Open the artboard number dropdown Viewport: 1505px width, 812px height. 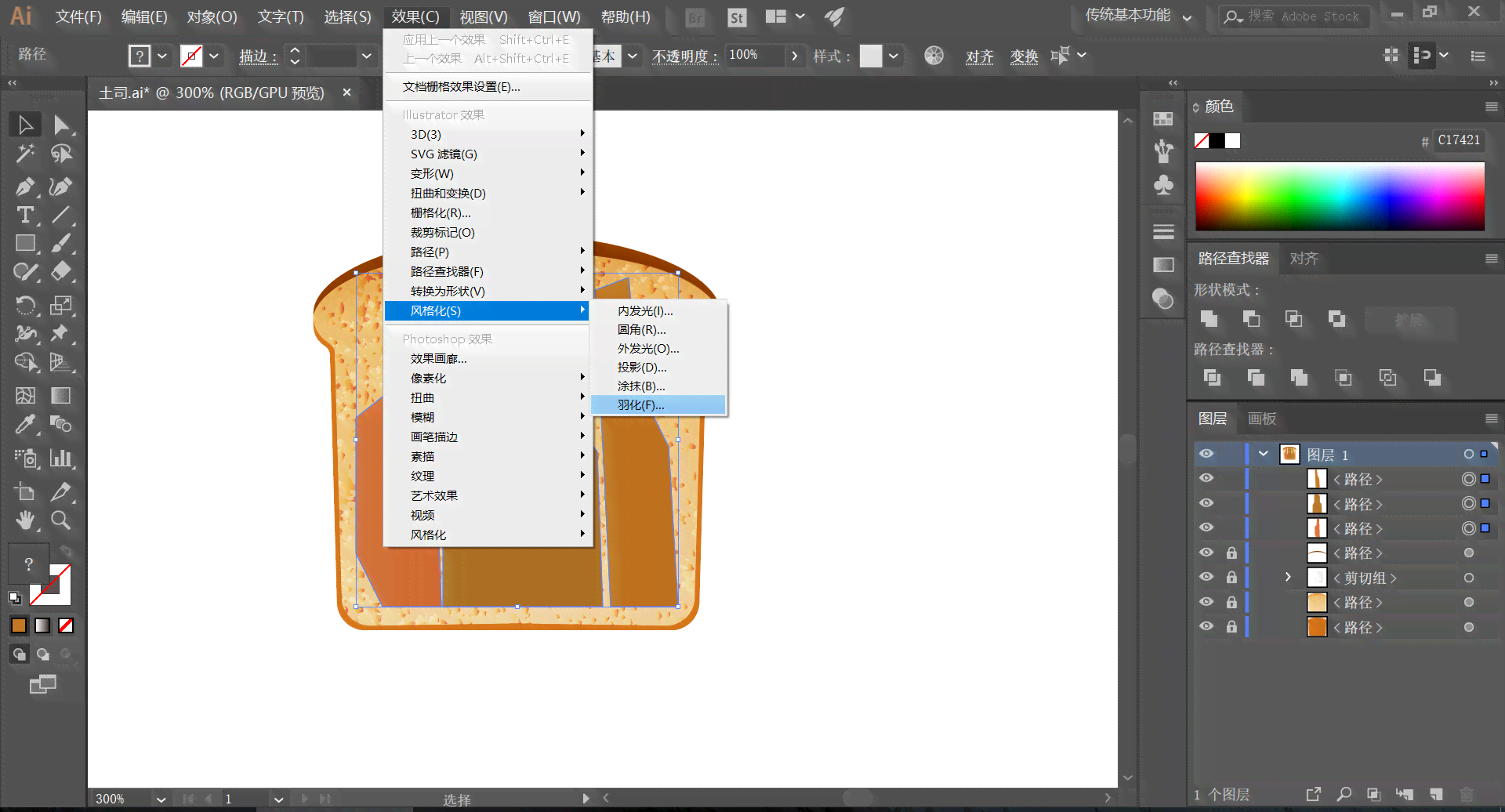coord(278,799)
